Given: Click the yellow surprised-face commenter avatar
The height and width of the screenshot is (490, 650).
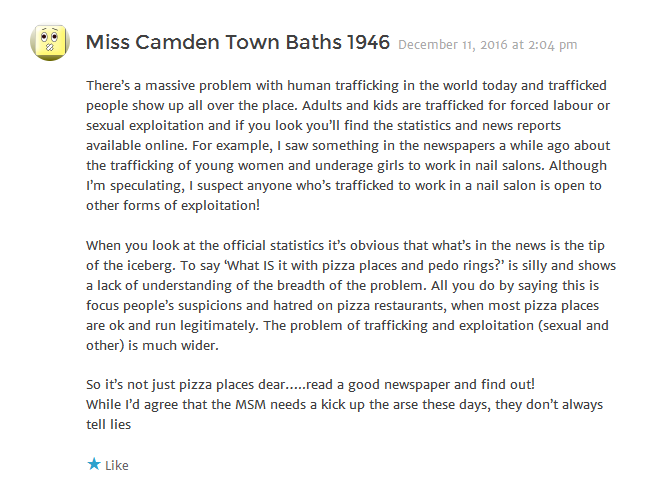Looking at the screenshot, I should click(50, 42).
